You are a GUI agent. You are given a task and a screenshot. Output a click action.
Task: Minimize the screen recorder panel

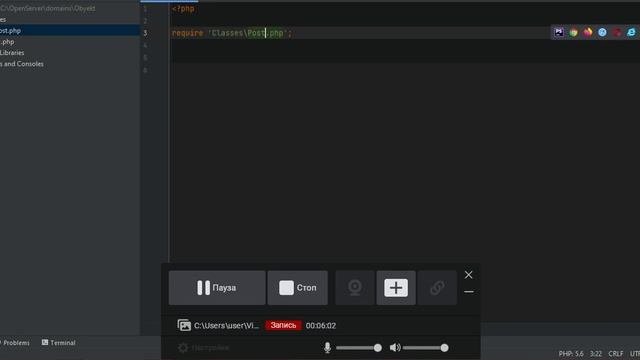469,292
